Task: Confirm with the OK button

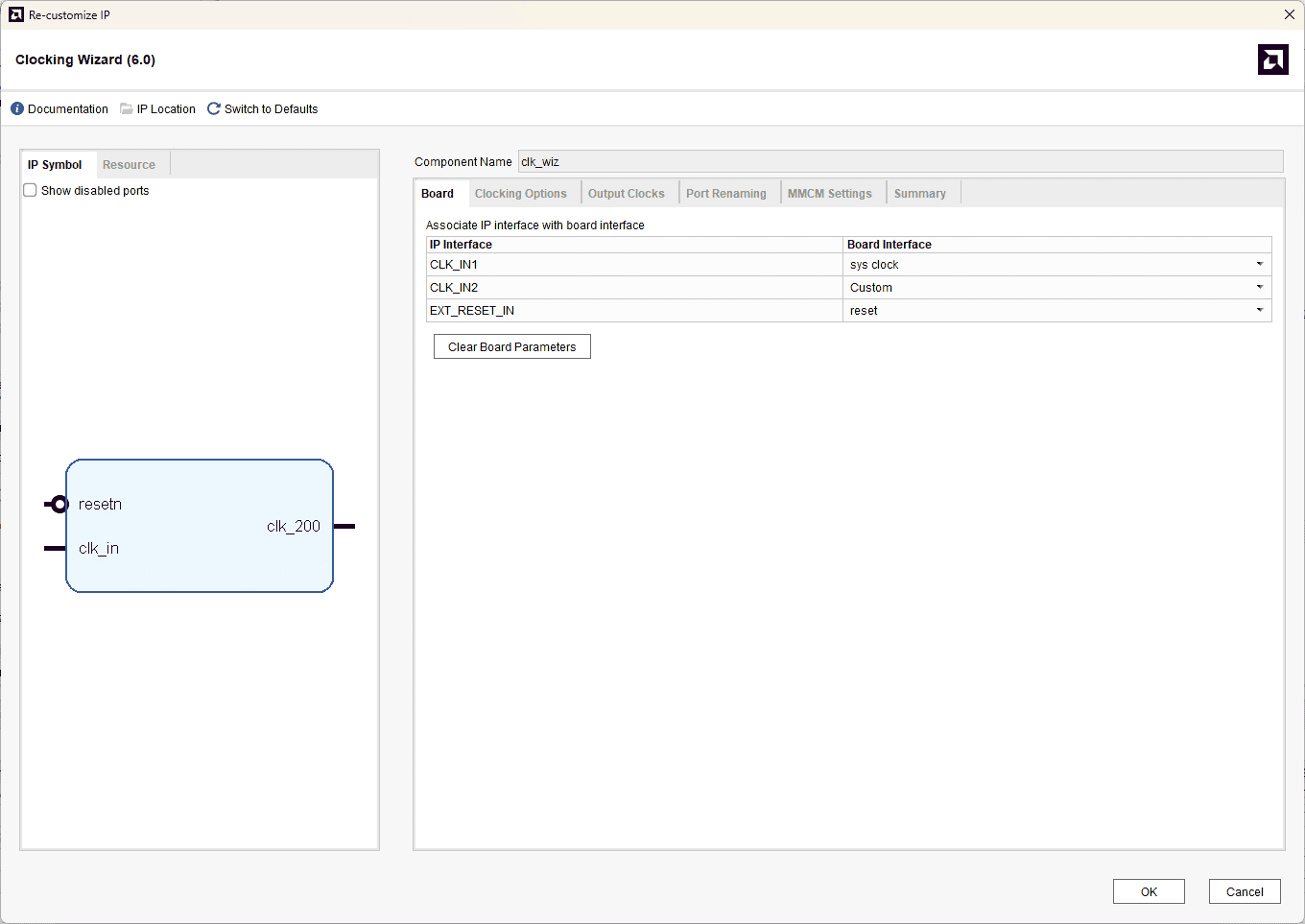Action: (1149, 891)
